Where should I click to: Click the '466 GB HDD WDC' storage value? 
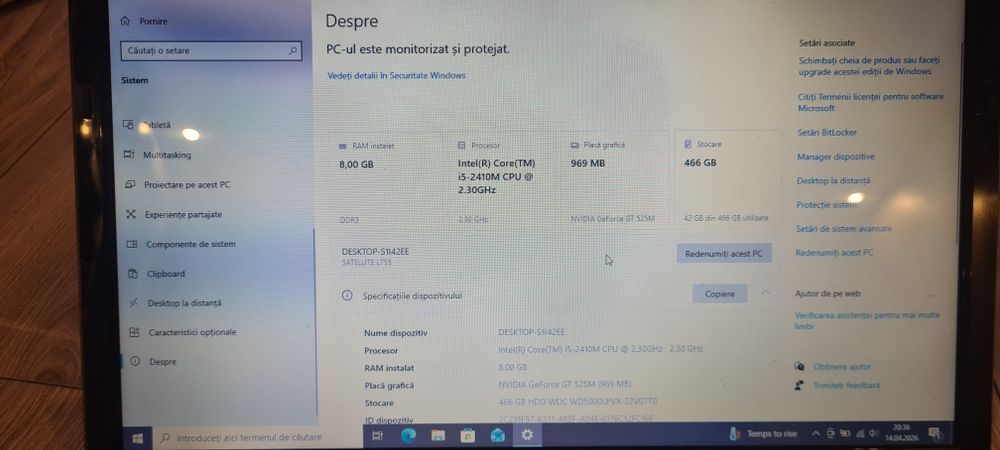pyautogui.click(x=578, y=402)
